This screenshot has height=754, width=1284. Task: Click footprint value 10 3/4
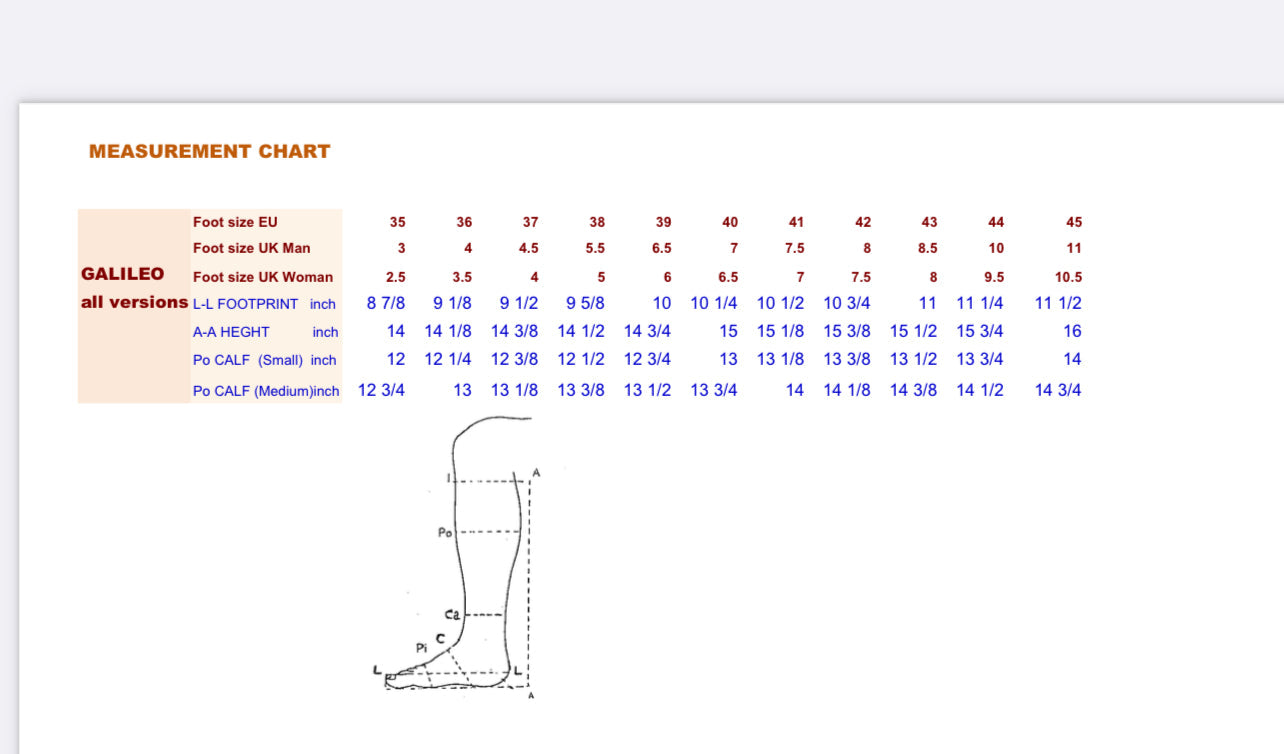click(847, 303)
